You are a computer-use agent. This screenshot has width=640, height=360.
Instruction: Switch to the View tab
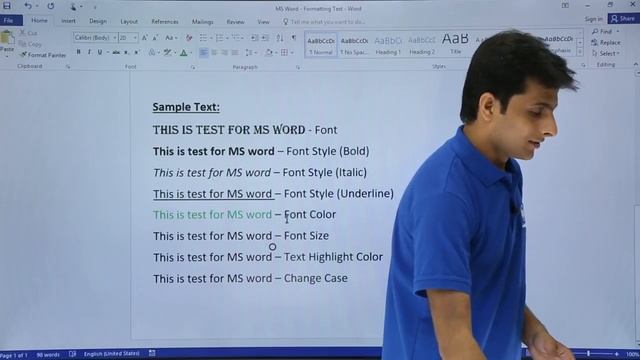point(263,22)
